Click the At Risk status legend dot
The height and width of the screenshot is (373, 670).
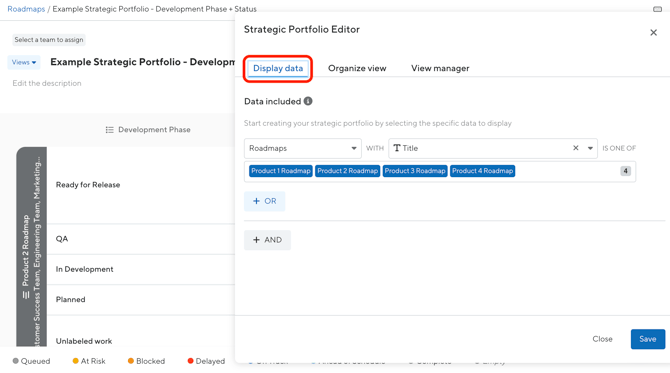pyautogui.click(x=76, y=361)
